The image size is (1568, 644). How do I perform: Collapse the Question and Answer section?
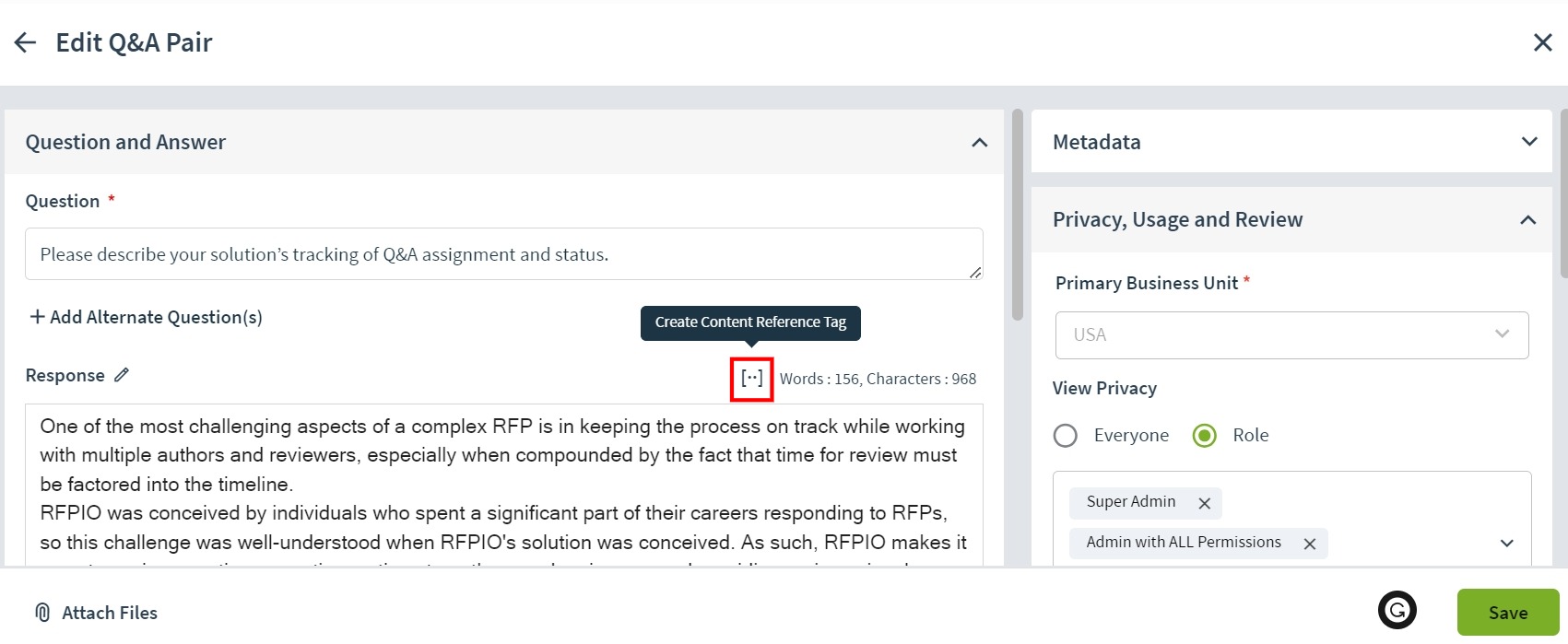(979, 143)
